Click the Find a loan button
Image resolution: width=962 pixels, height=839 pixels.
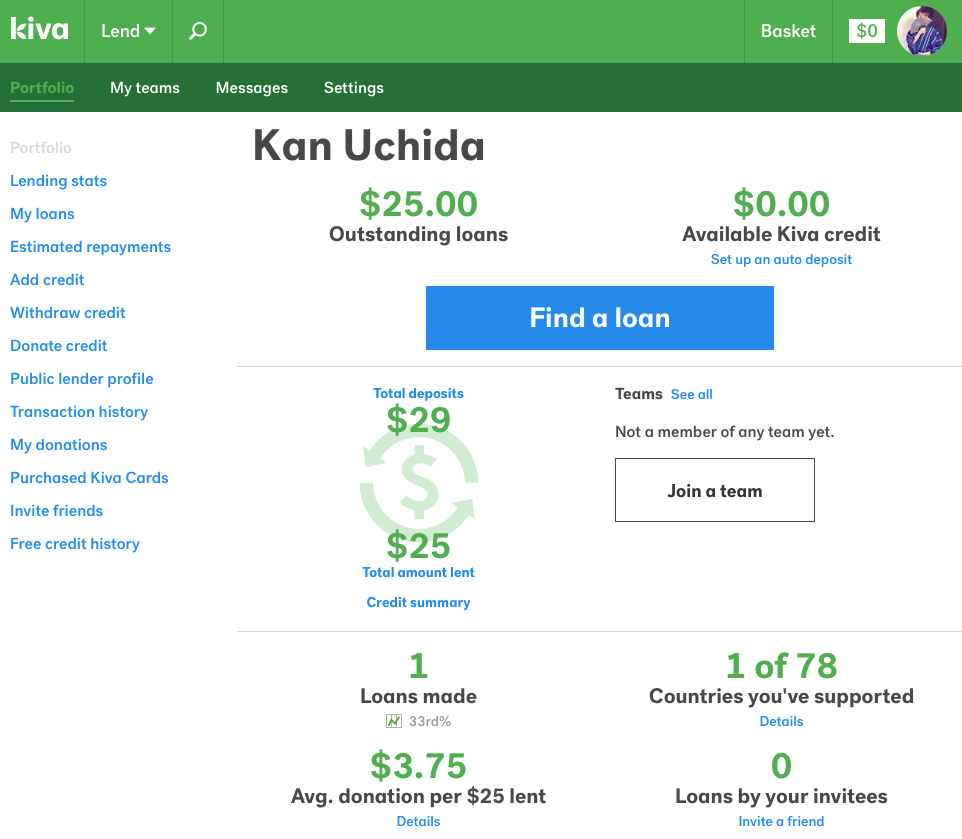pos(599,318)
